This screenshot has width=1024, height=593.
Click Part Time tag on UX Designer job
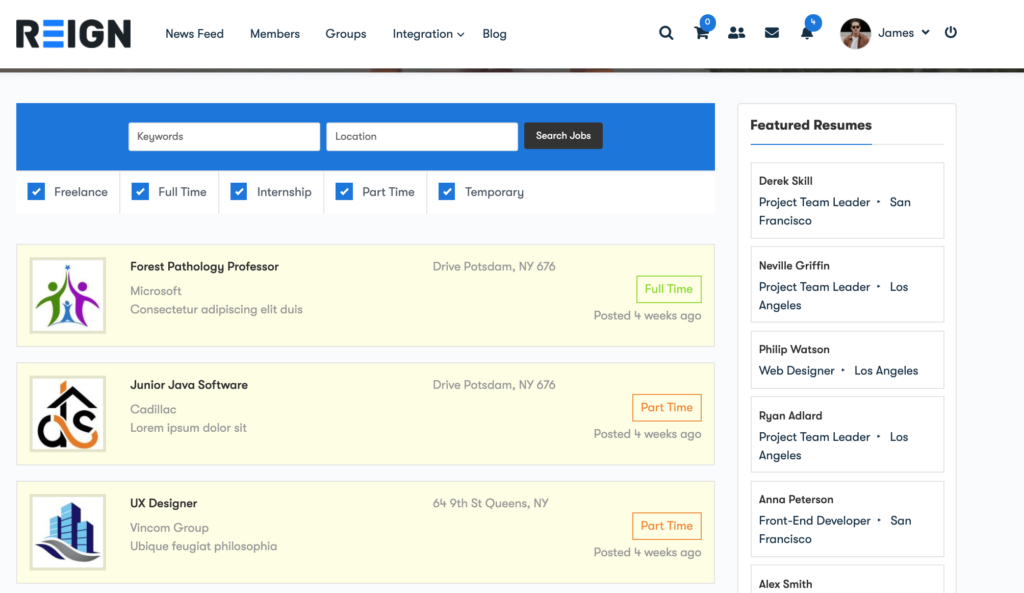(667, 526)
